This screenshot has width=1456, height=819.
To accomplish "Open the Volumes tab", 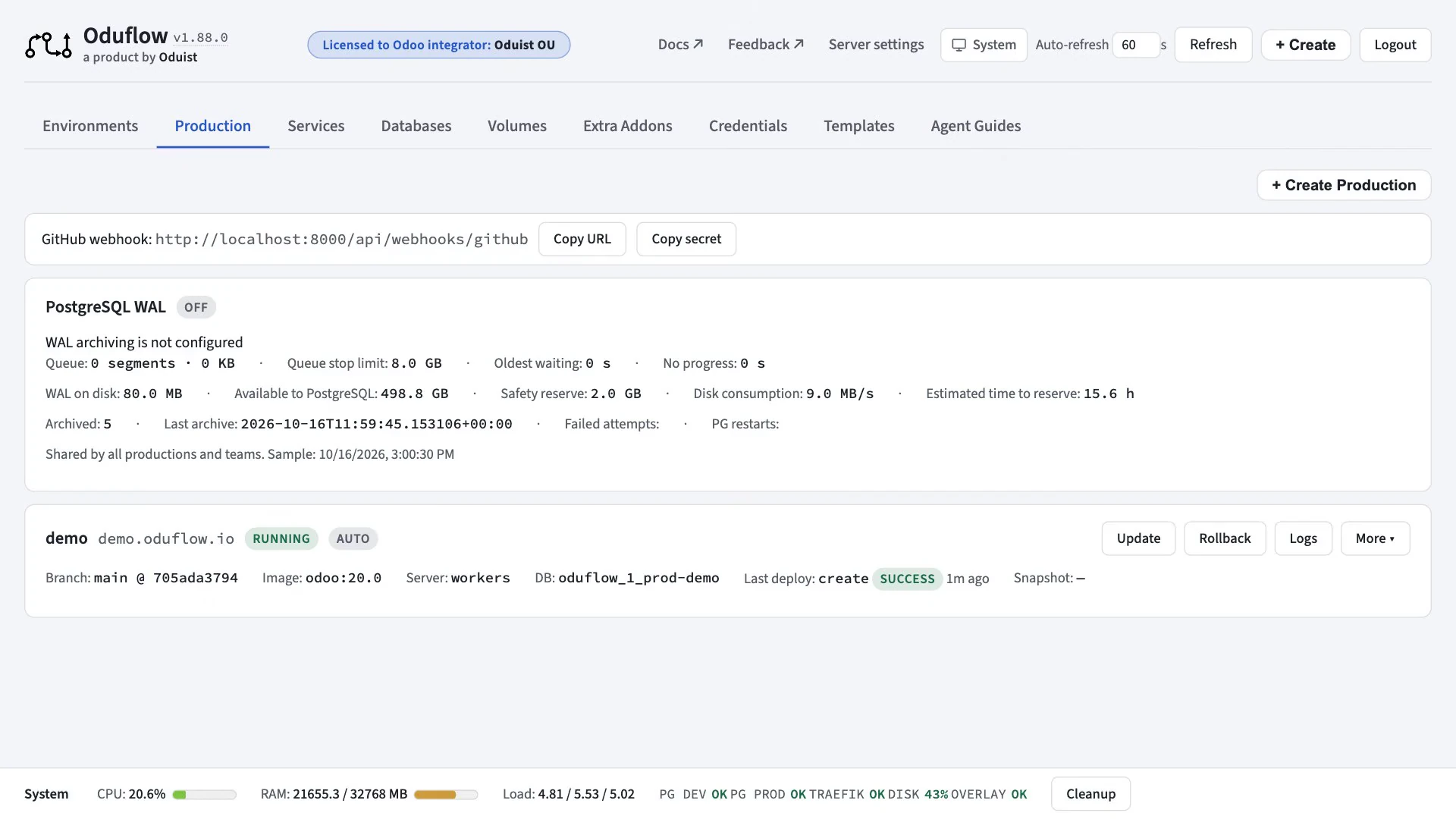I will pos(516,126).
